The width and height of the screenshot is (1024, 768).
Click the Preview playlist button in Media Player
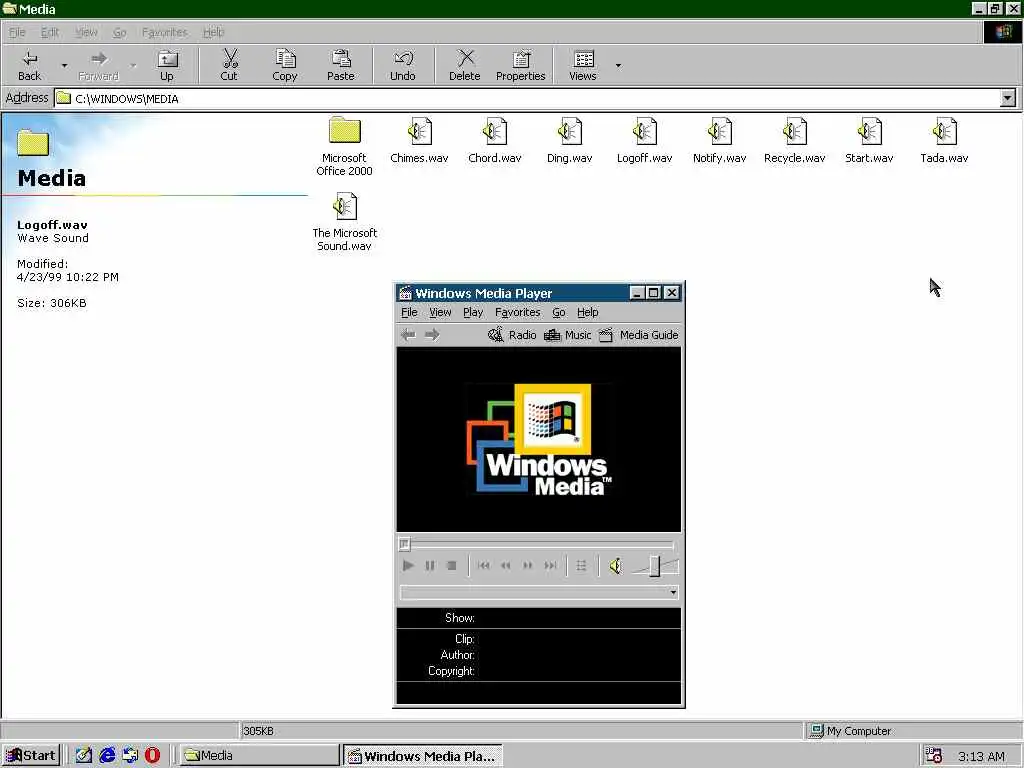click(581, 566)
